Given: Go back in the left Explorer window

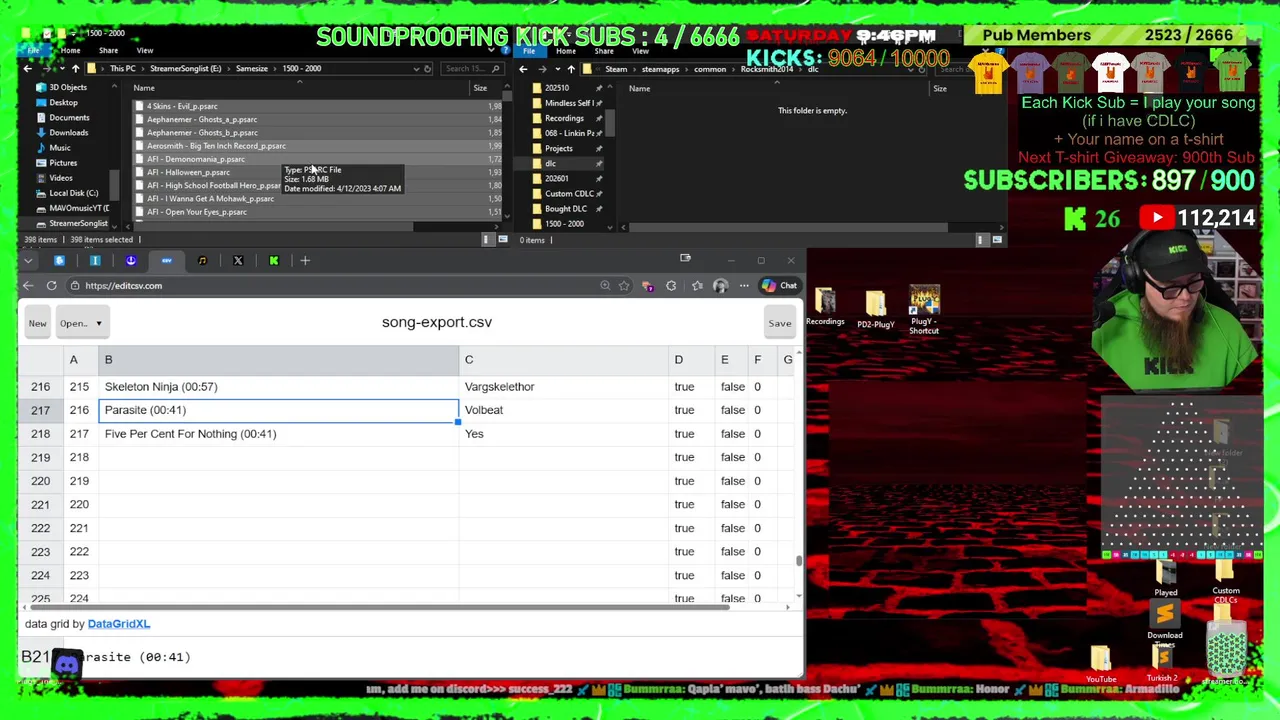Looking at the screenshot, I should pos(28,69).
